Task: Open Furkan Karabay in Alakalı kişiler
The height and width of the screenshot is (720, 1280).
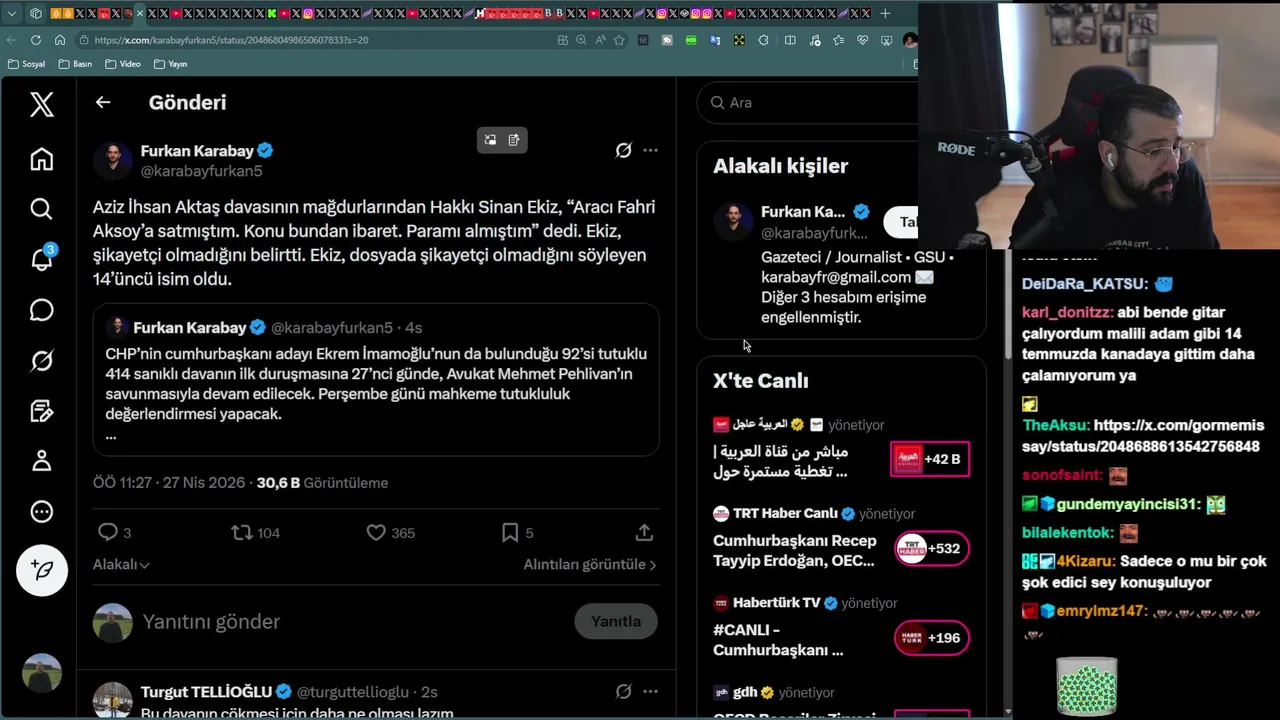Action: [803, 212]
